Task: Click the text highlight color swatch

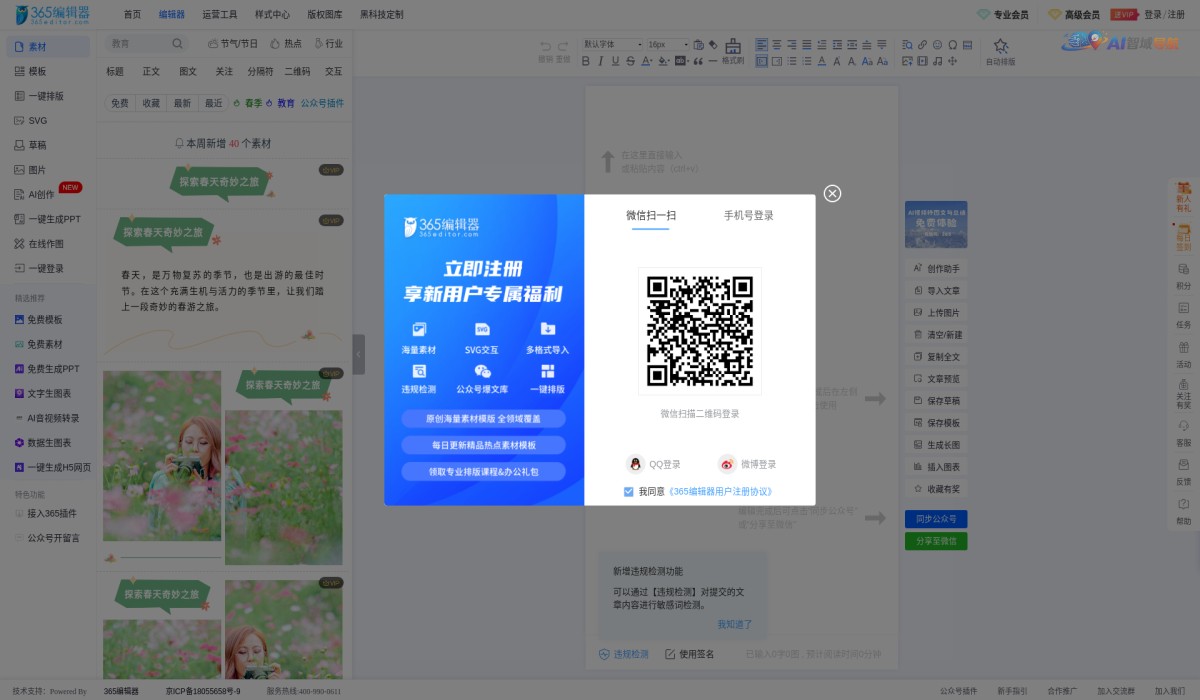Action: click(663, 61)
